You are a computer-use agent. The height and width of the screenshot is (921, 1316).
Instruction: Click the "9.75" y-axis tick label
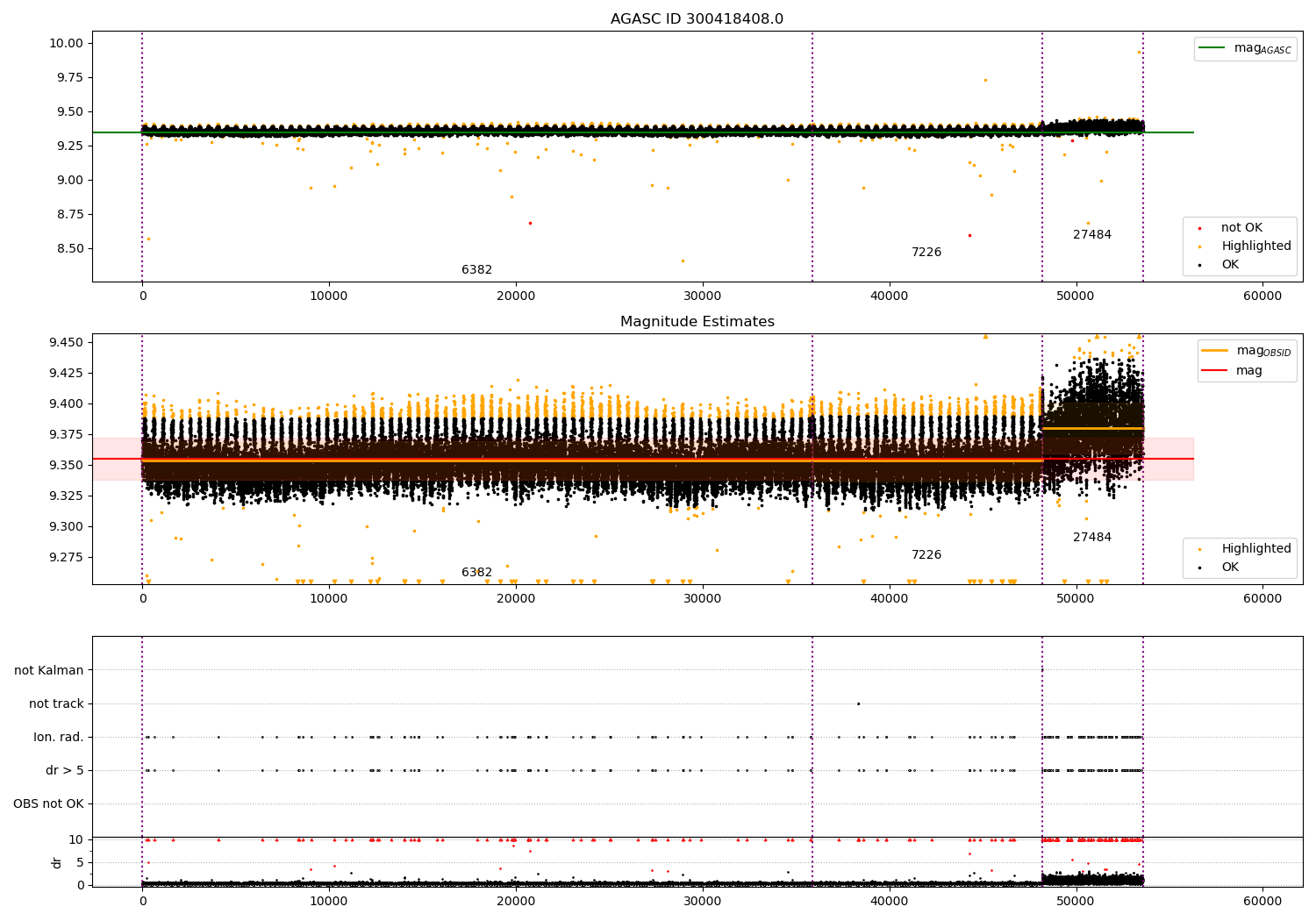tap(69, 78)
